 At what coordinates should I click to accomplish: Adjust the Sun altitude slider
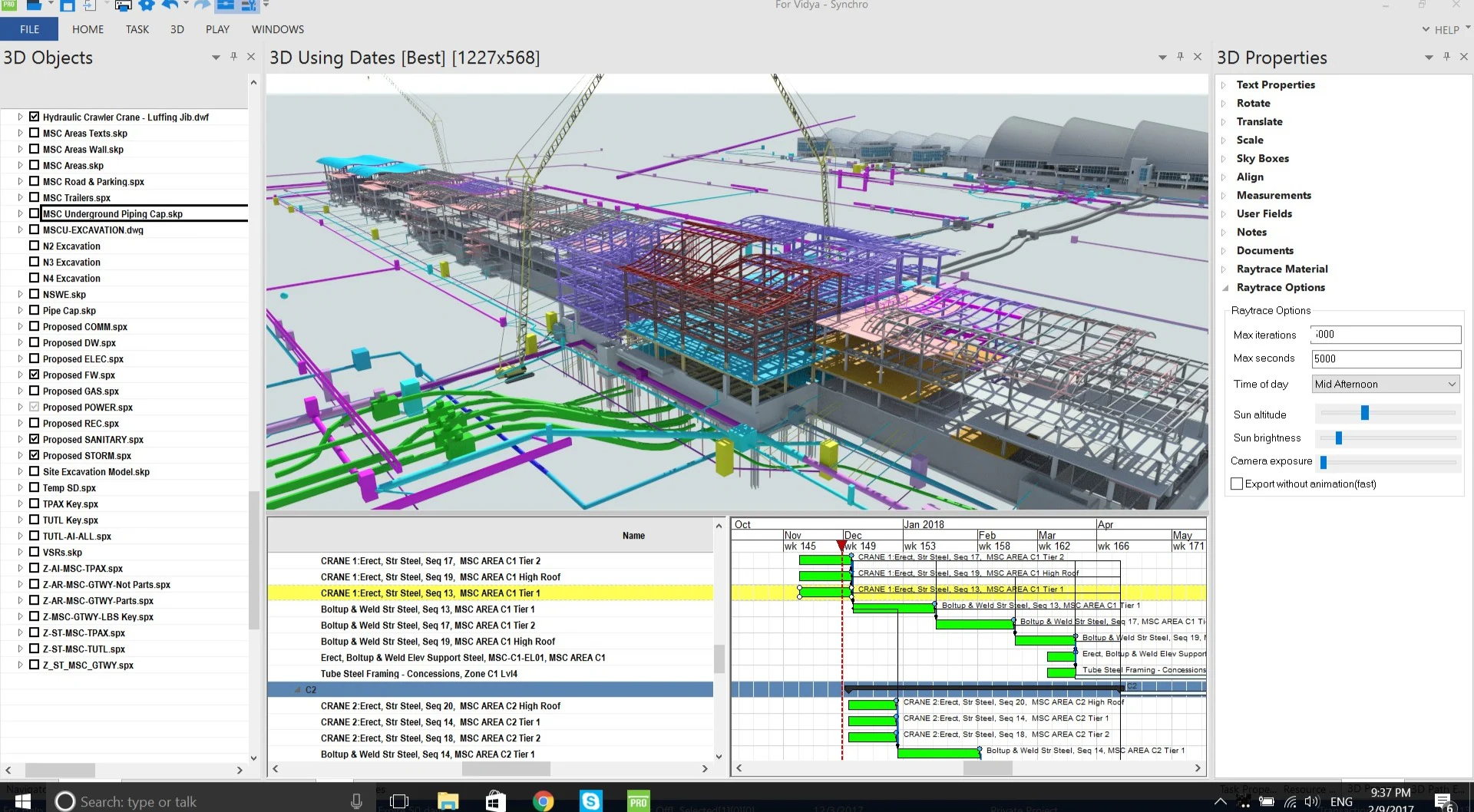point(1364,413)
